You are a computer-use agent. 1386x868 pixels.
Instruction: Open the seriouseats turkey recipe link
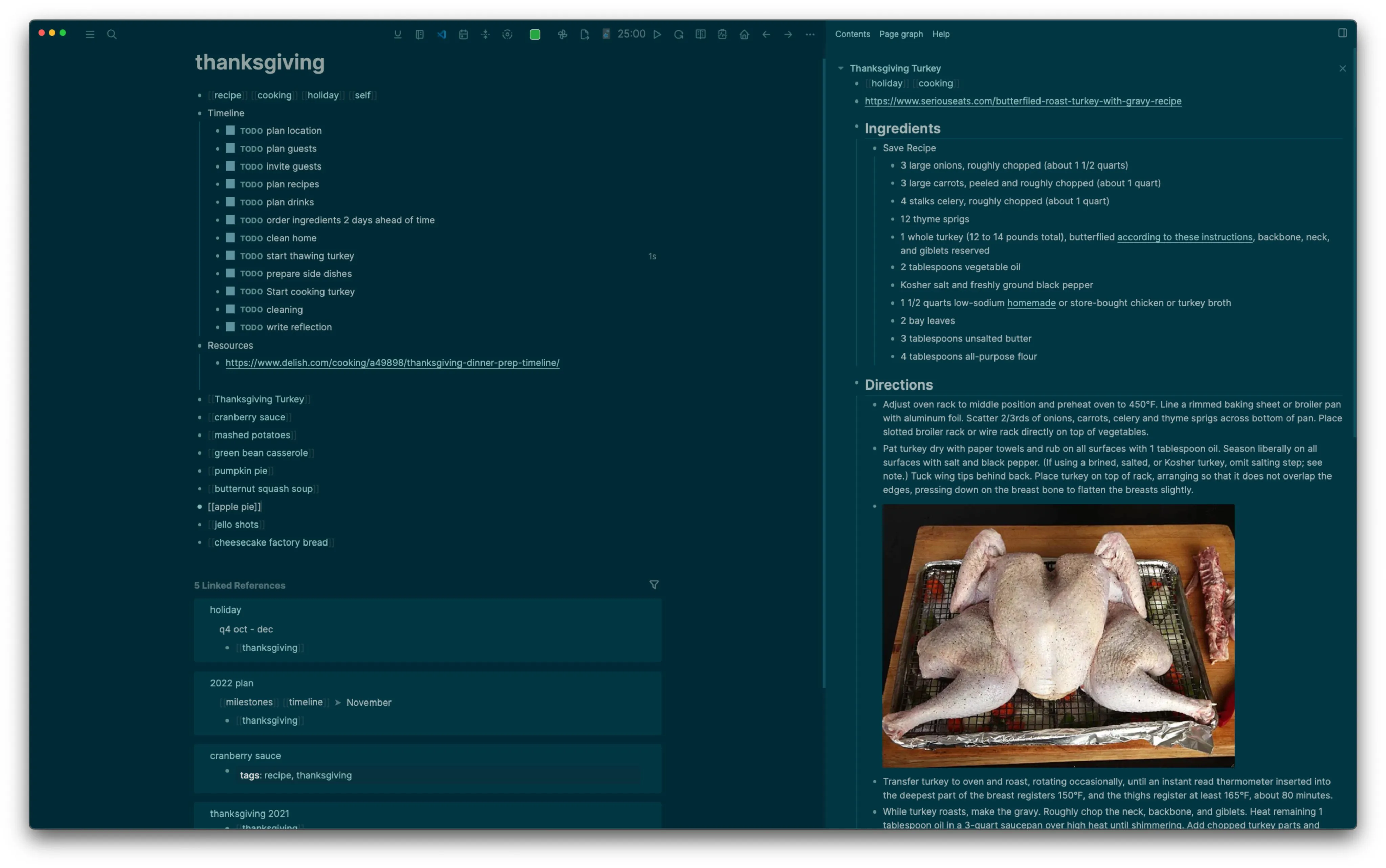(x=1022, y=101)
